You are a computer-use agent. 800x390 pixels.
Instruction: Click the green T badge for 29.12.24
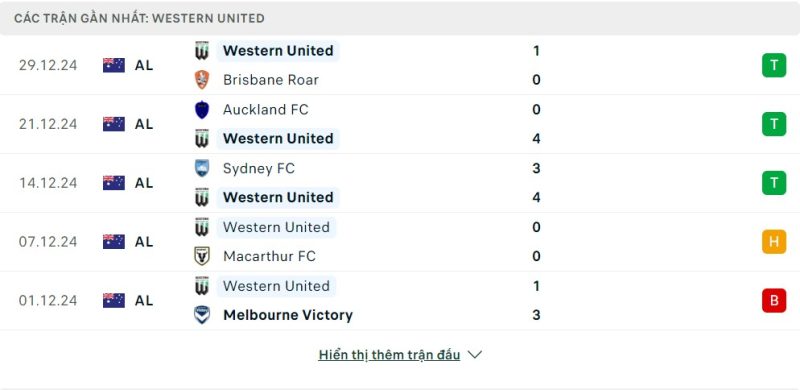pyautogui.click(x=774, y=65)
